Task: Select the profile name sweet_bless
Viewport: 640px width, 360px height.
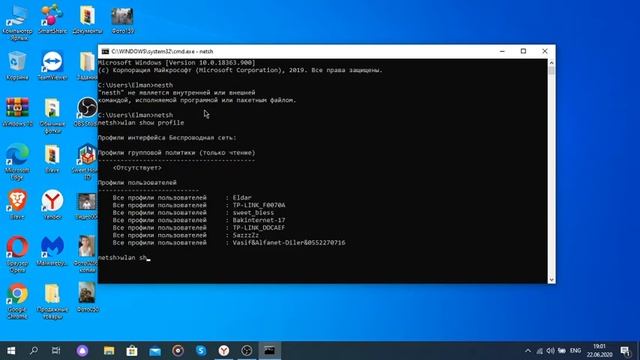Action: coord(253,213)
